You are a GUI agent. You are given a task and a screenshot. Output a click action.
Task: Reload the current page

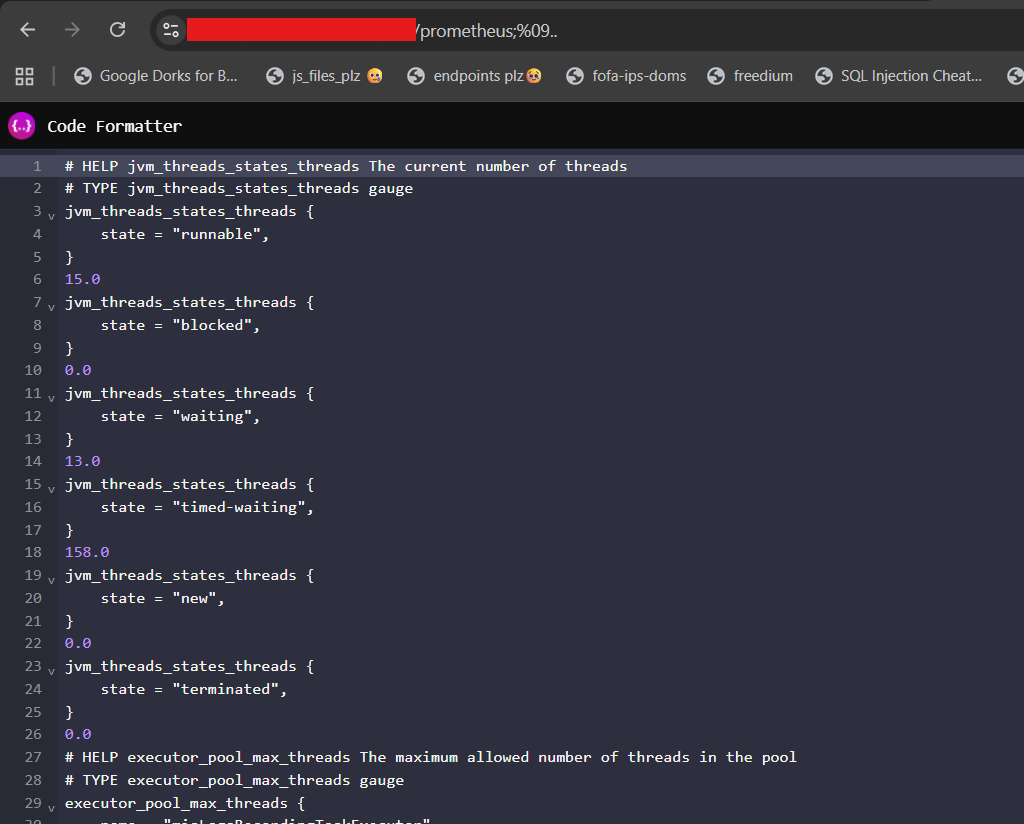(118, 30)
